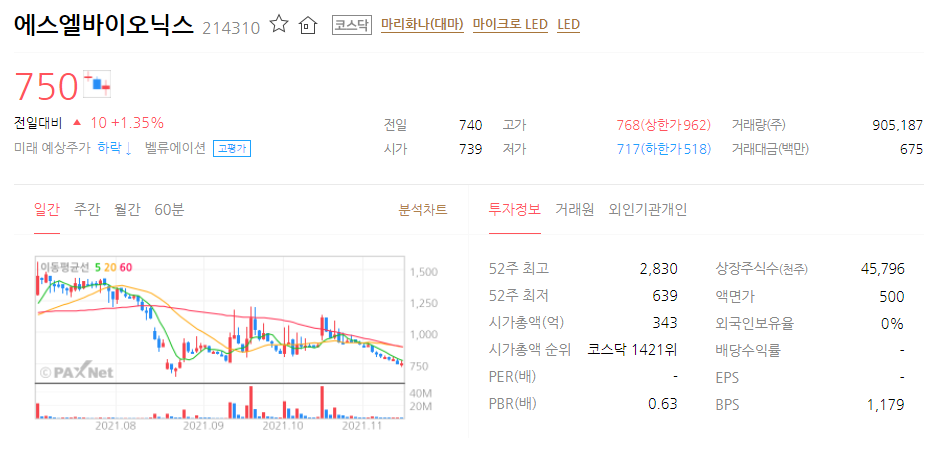
Task: Click the 상장주식수 value 45,796
Action: pos(883,269)
